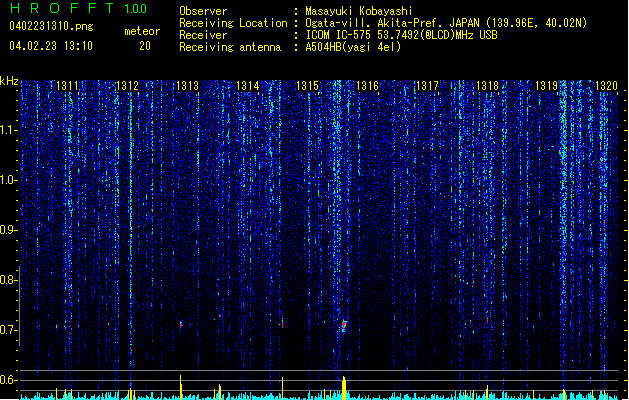629x400 pixels.
Task: Click the 1318 time marker
Action: (487, 86)
